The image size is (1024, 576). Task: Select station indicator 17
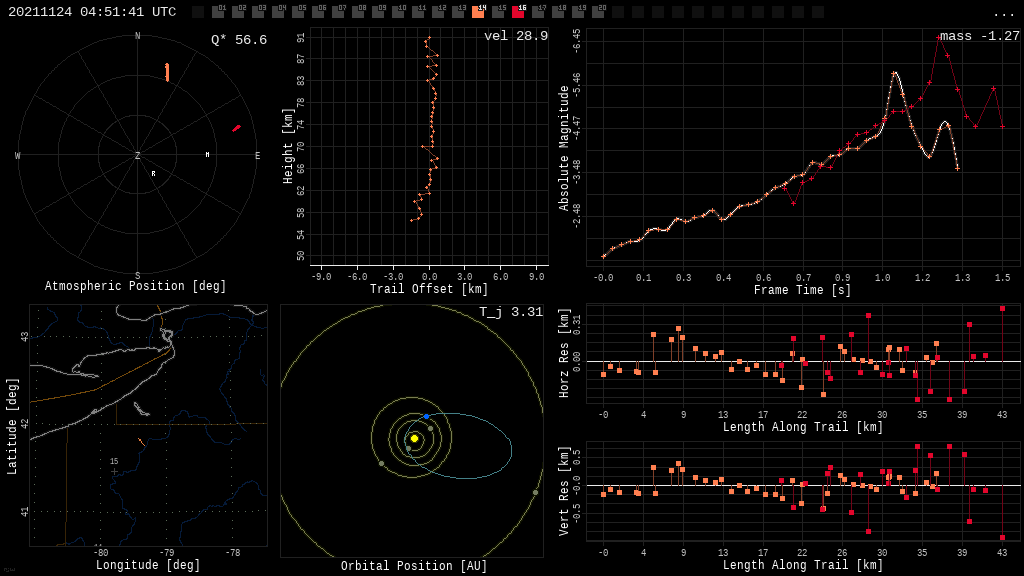538,11
